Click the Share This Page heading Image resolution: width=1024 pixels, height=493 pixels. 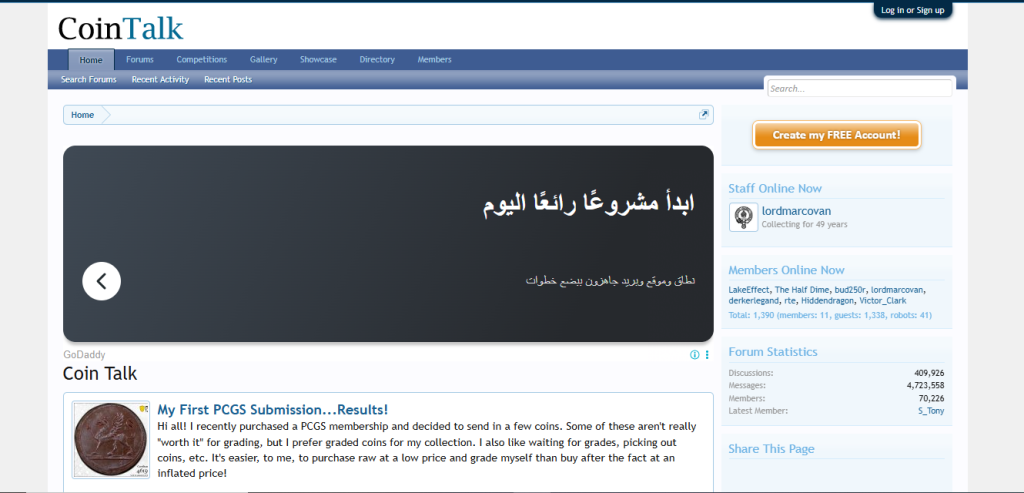(x=771, y=449)
